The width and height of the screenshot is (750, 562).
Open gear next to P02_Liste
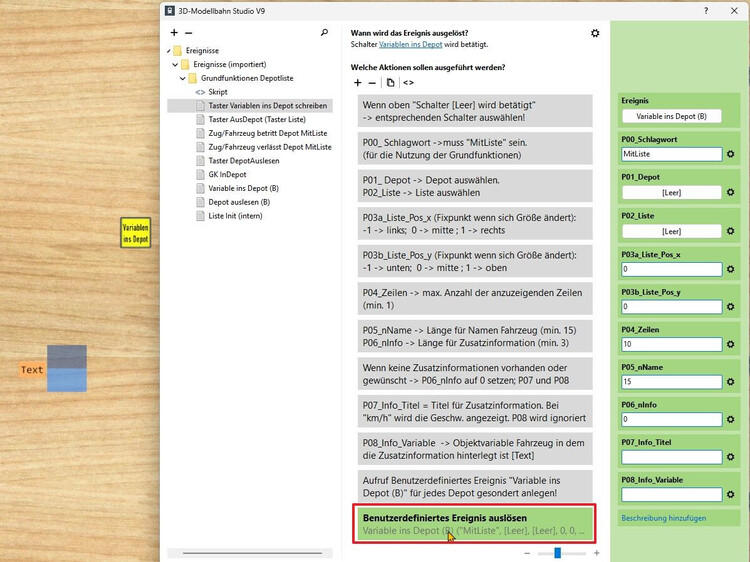point(730,231)
